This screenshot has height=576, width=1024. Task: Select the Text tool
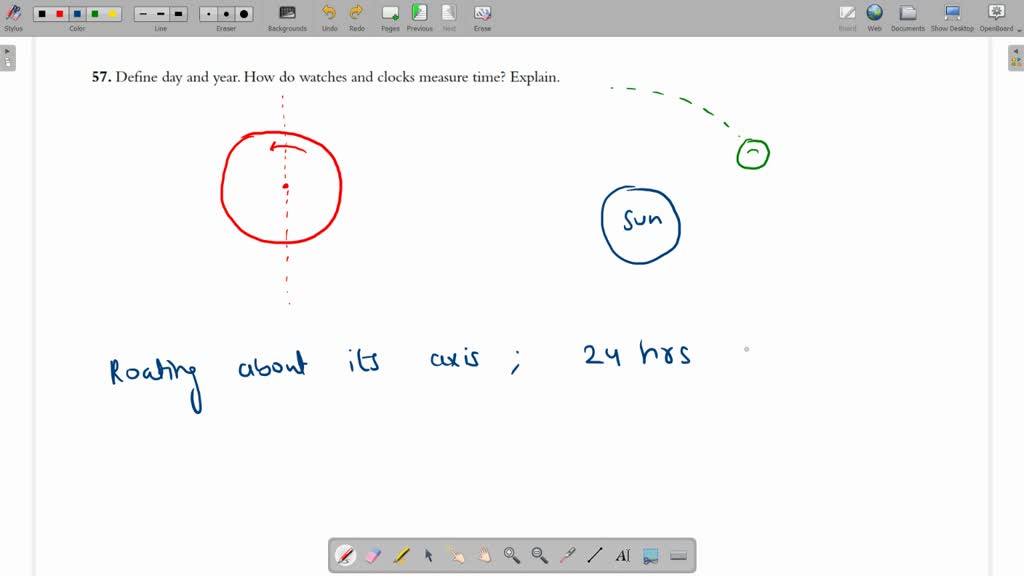622,555
